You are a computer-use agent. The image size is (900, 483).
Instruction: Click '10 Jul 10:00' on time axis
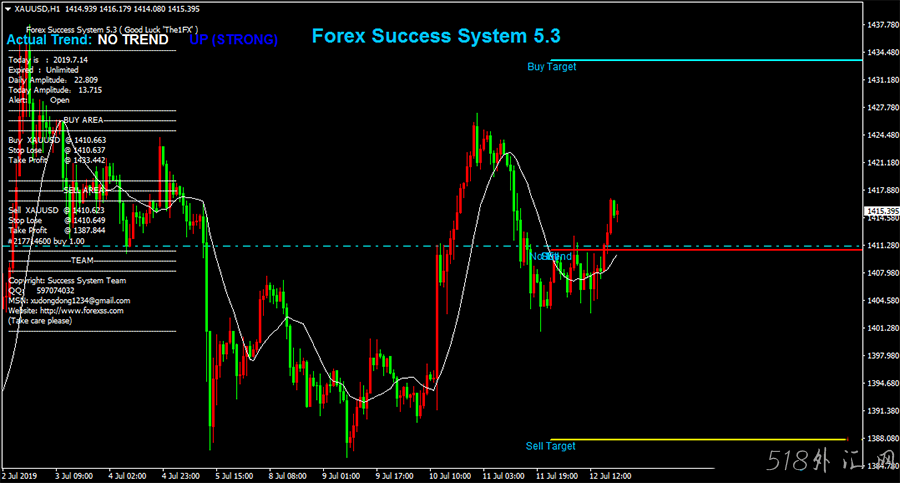(x=450, y=476)
